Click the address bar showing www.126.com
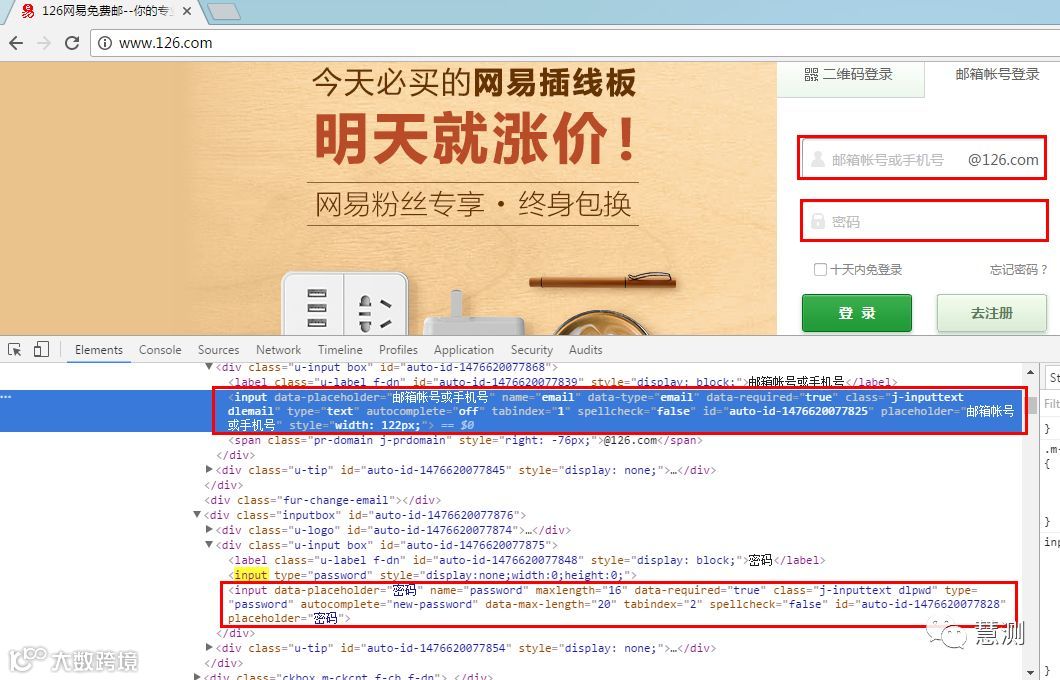The width and height of the screenshot is (1060, 680). coord(575,43)
